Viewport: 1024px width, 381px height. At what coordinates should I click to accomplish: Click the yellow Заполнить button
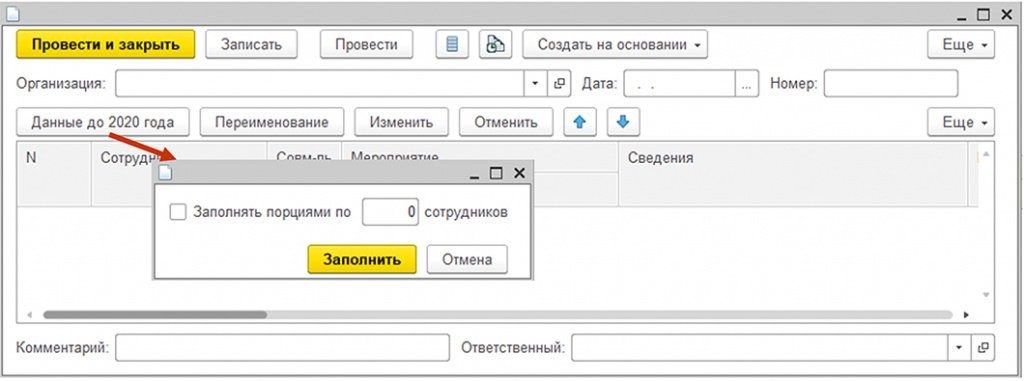[x=362, y=259]
